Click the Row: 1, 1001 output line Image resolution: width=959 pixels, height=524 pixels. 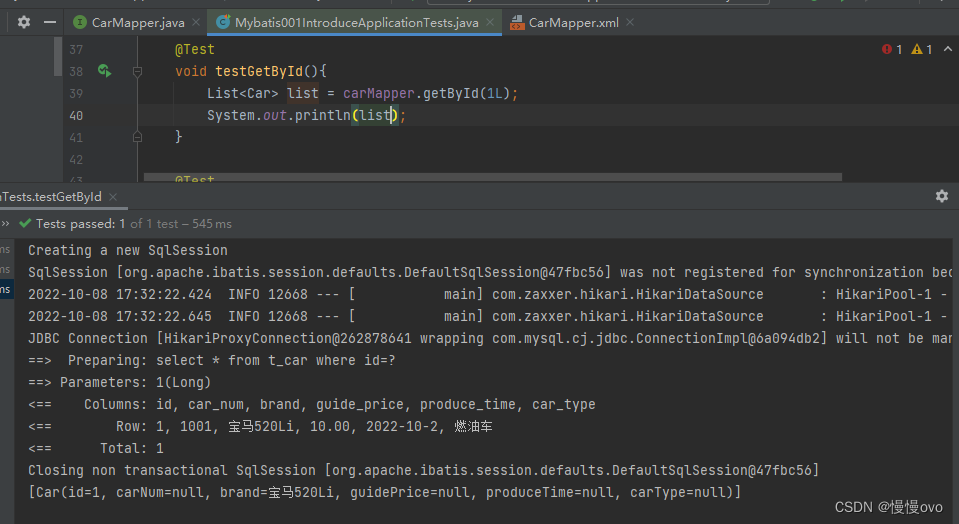[261, 427]
